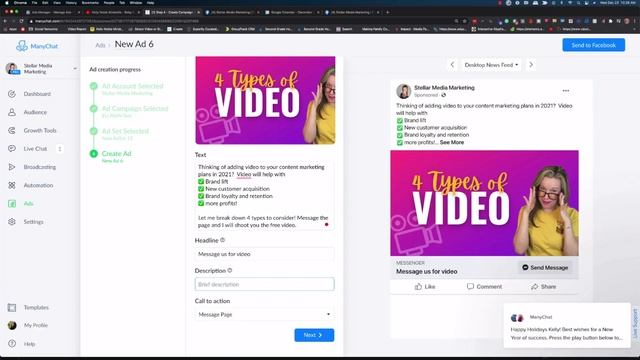640x360 pixels.
Task: Open Call to action Message Page dropdown
Action: point(264,314)
